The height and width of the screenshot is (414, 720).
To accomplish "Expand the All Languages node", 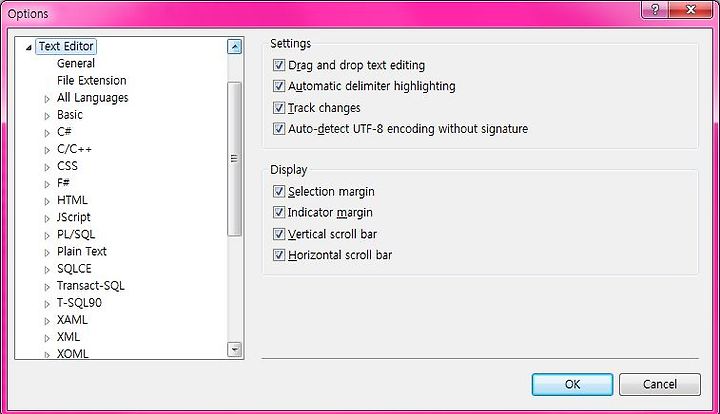I will (x=47, y=99).
